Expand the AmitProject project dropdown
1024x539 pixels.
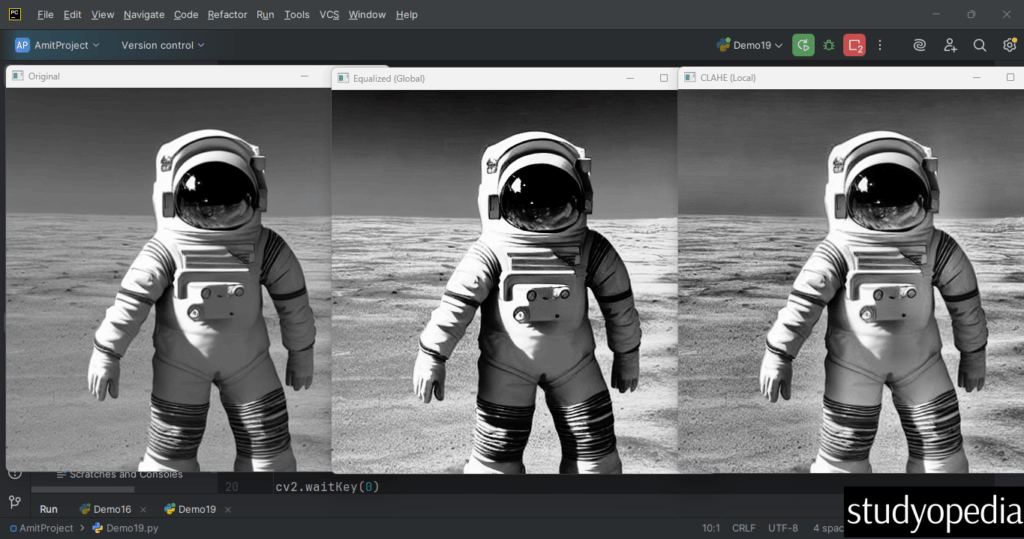coord(57,45)
